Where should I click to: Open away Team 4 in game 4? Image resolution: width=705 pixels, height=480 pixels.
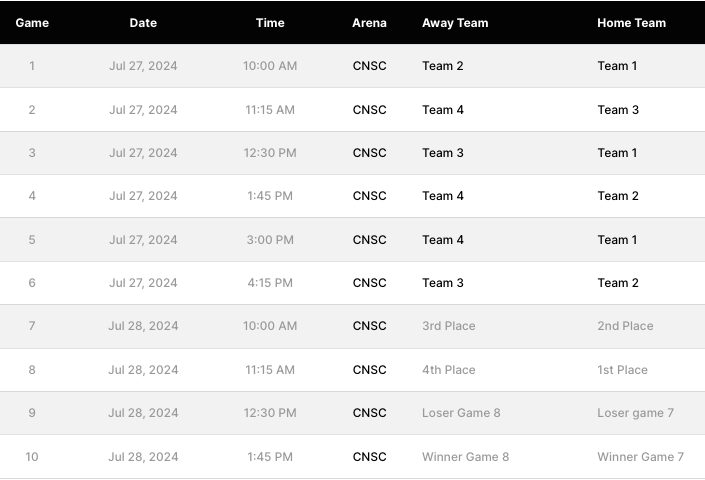point(443,196)
